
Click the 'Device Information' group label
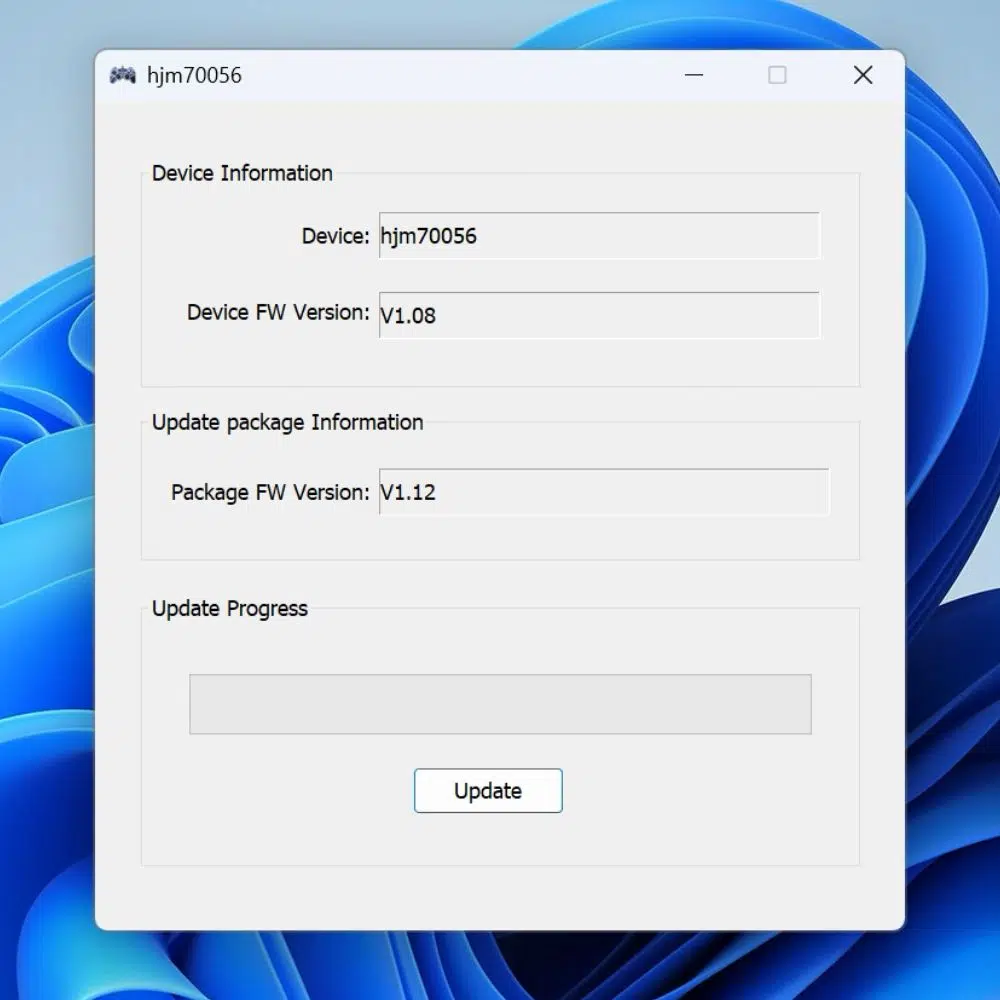click(242, 173)
